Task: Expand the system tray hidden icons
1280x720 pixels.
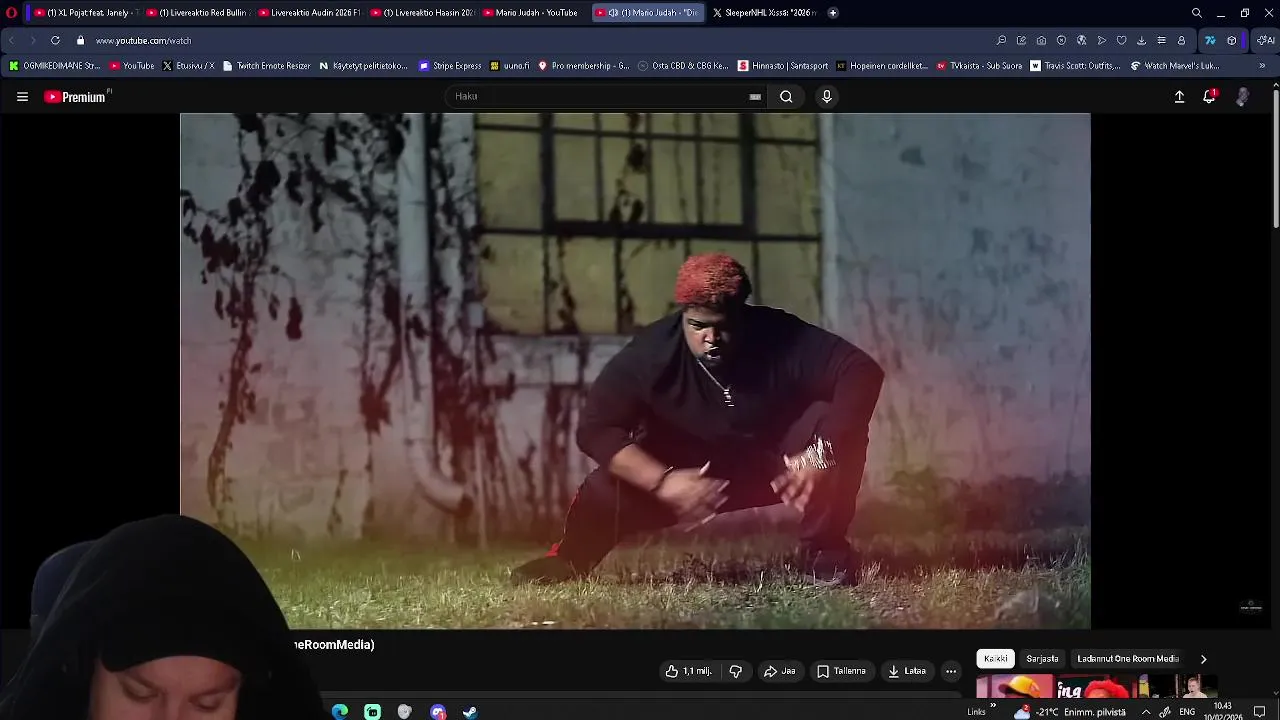Action: tap(1146, 712)
